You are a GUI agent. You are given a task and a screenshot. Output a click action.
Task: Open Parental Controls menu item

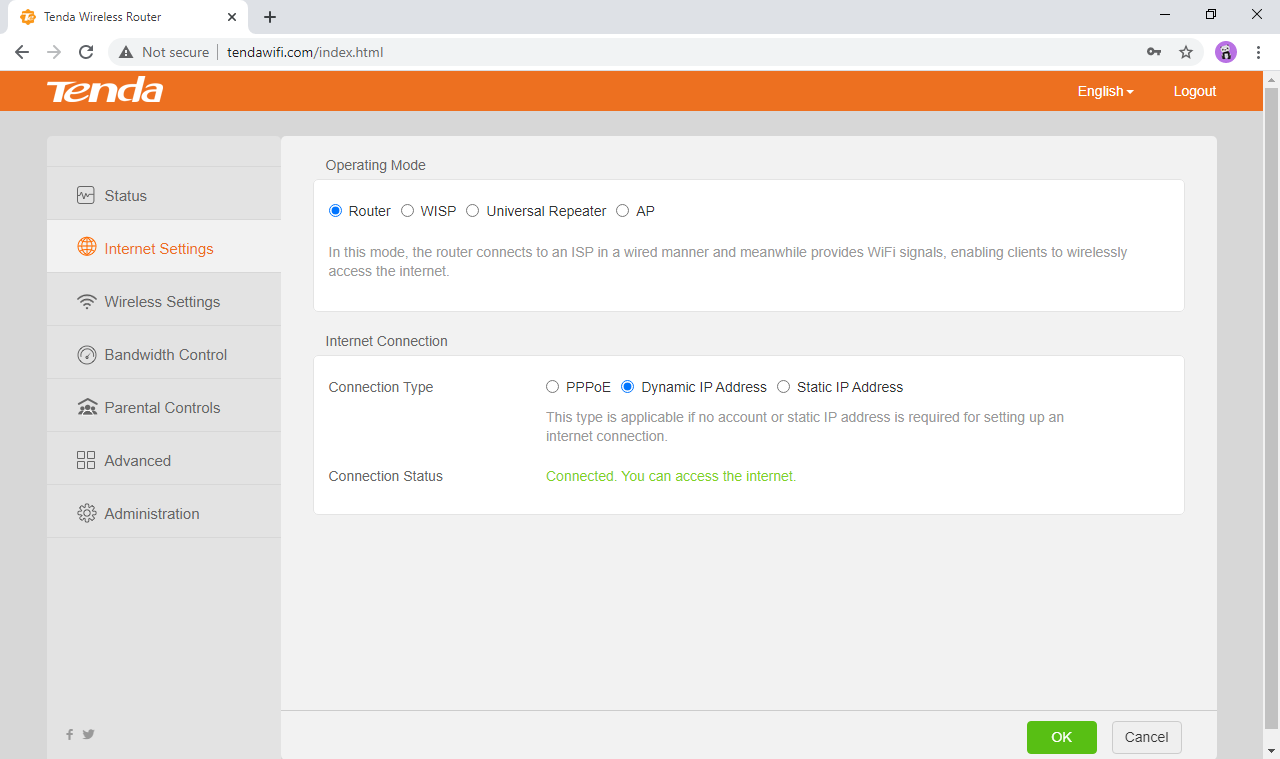(164, 408)
